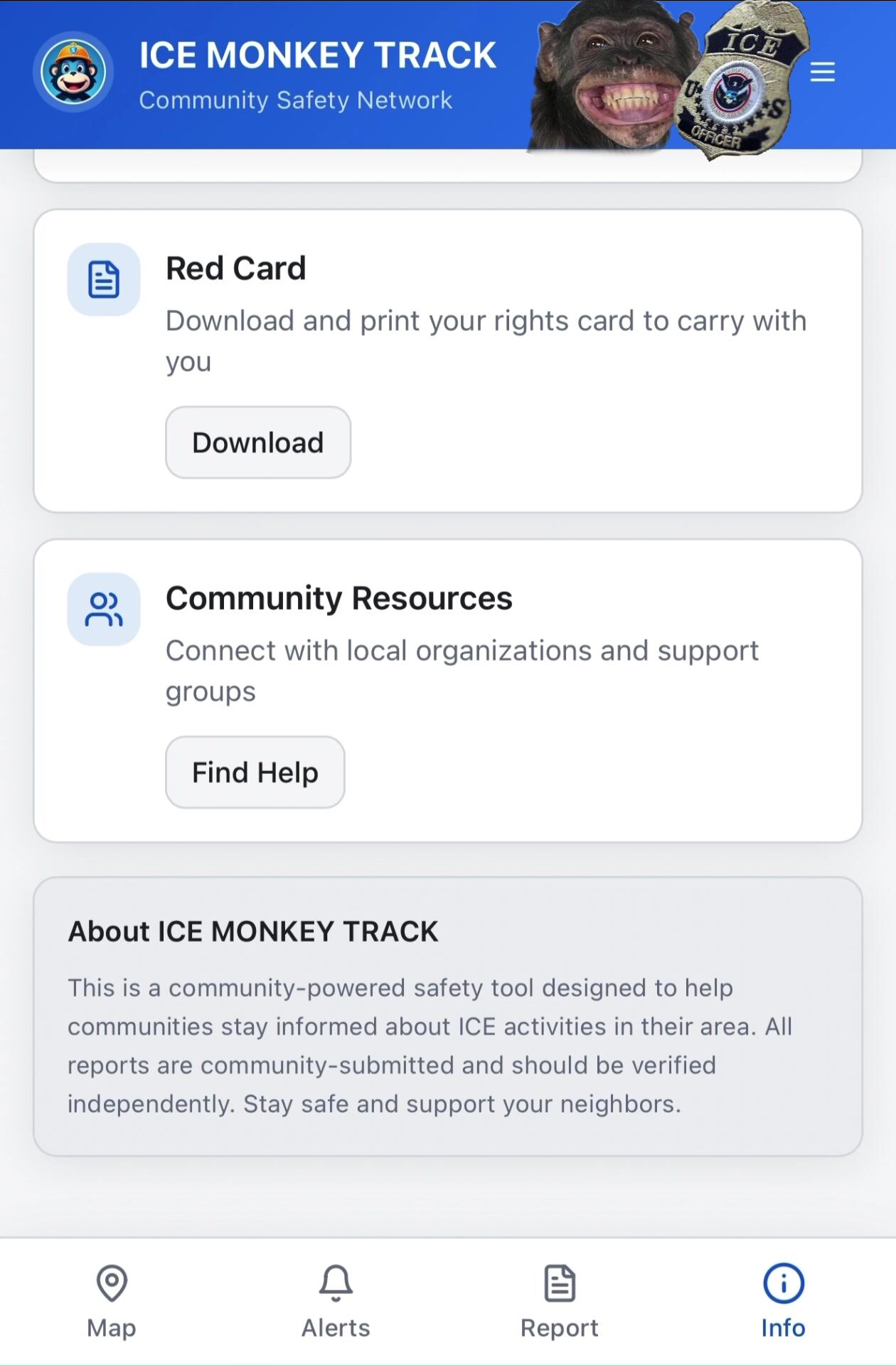Go to the Report tab
Viewport: 896px width, 1365px height.
pyautogui.click(x=560, y=1328)
